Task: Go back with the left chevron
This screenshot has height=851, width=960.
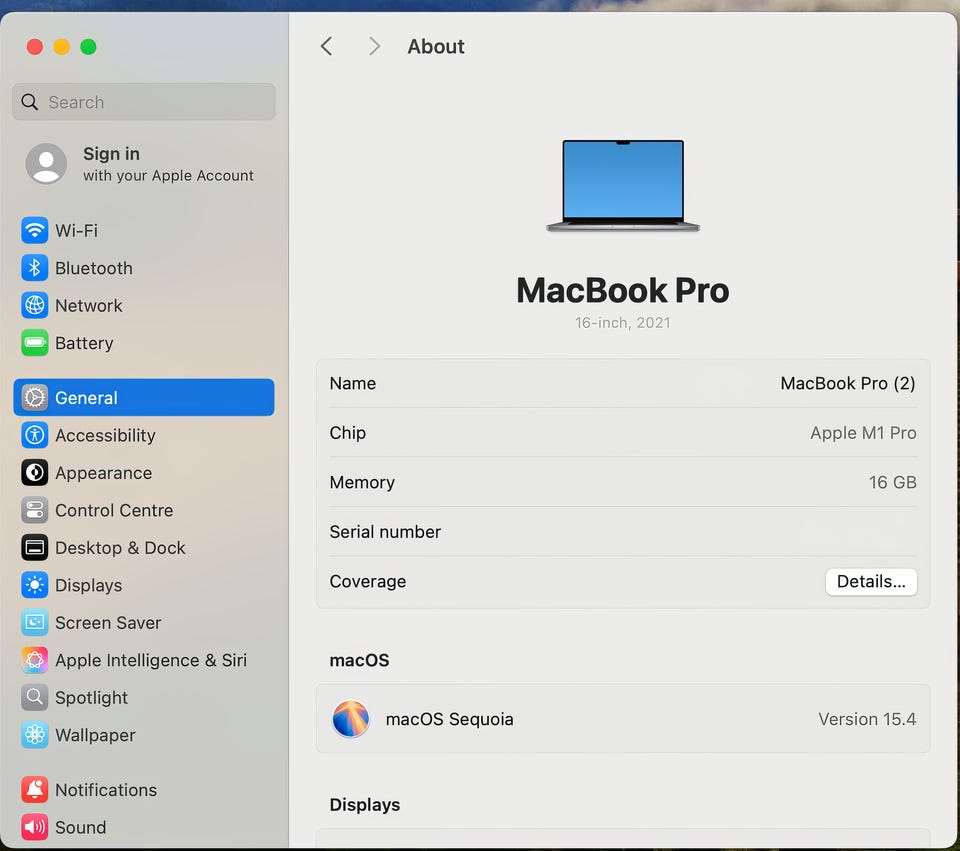Action: tap(327, 46)
